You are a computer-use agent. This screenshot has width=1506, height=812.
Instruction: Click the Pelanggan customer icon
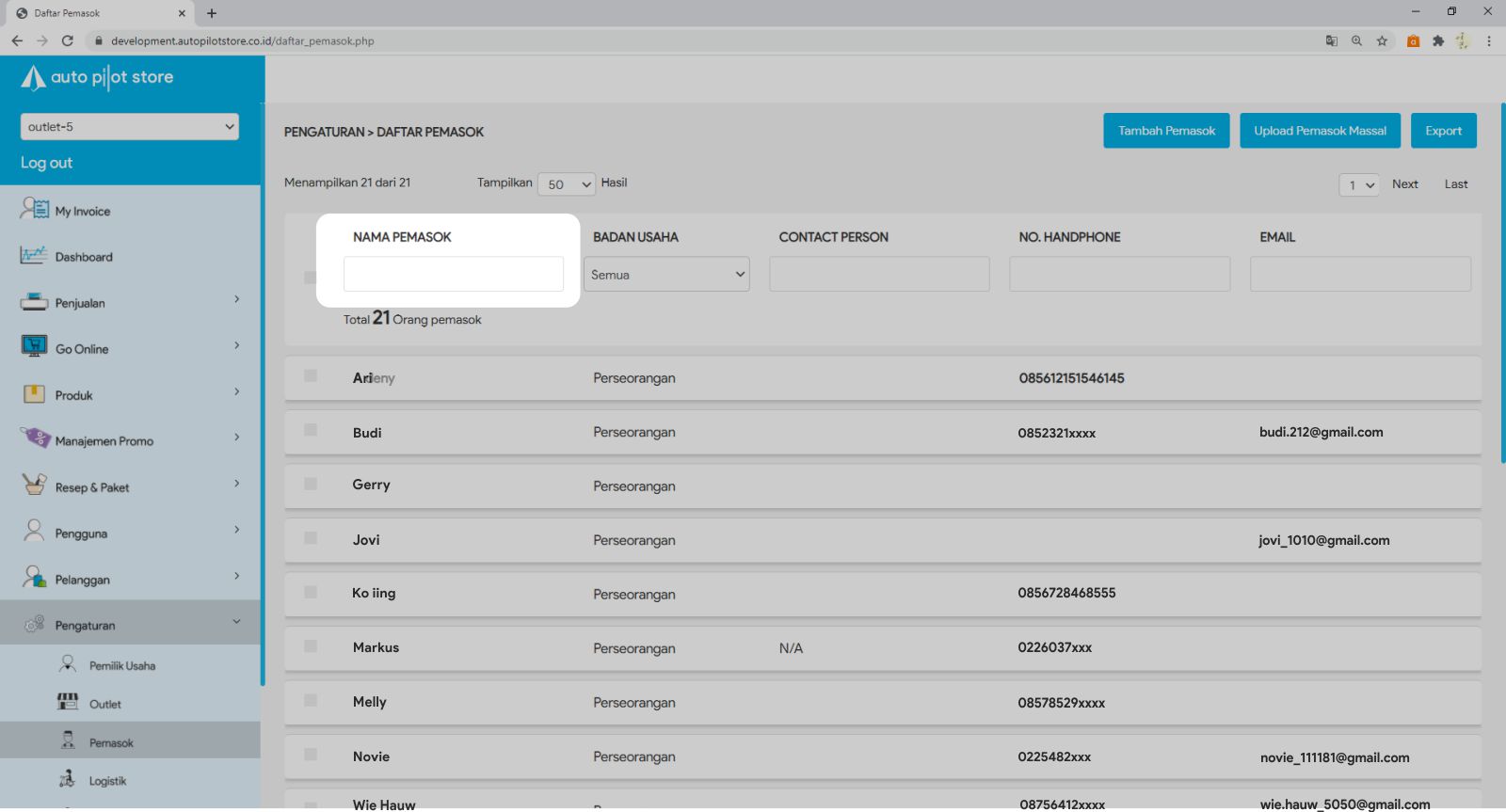(x=34, y=578)
